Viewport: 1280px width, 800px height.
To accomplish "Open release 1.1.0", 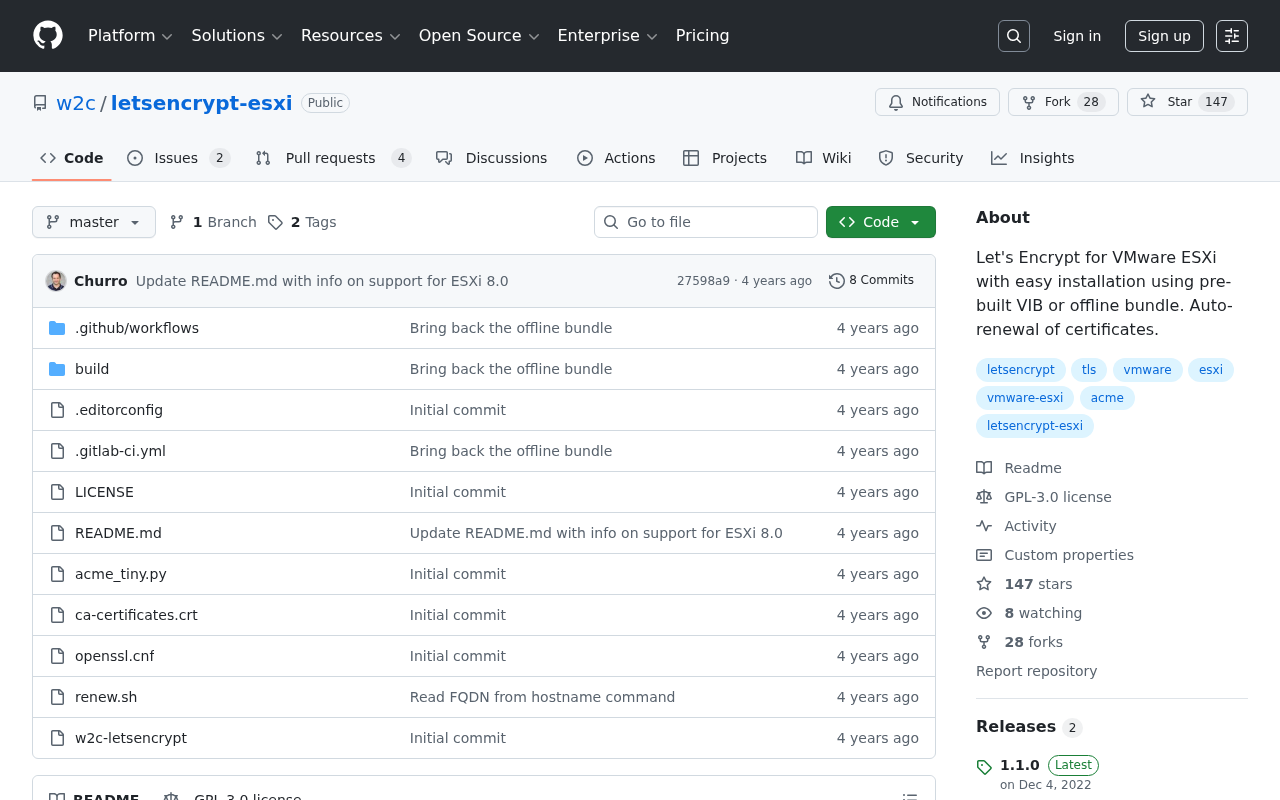I will [1019, 765].
